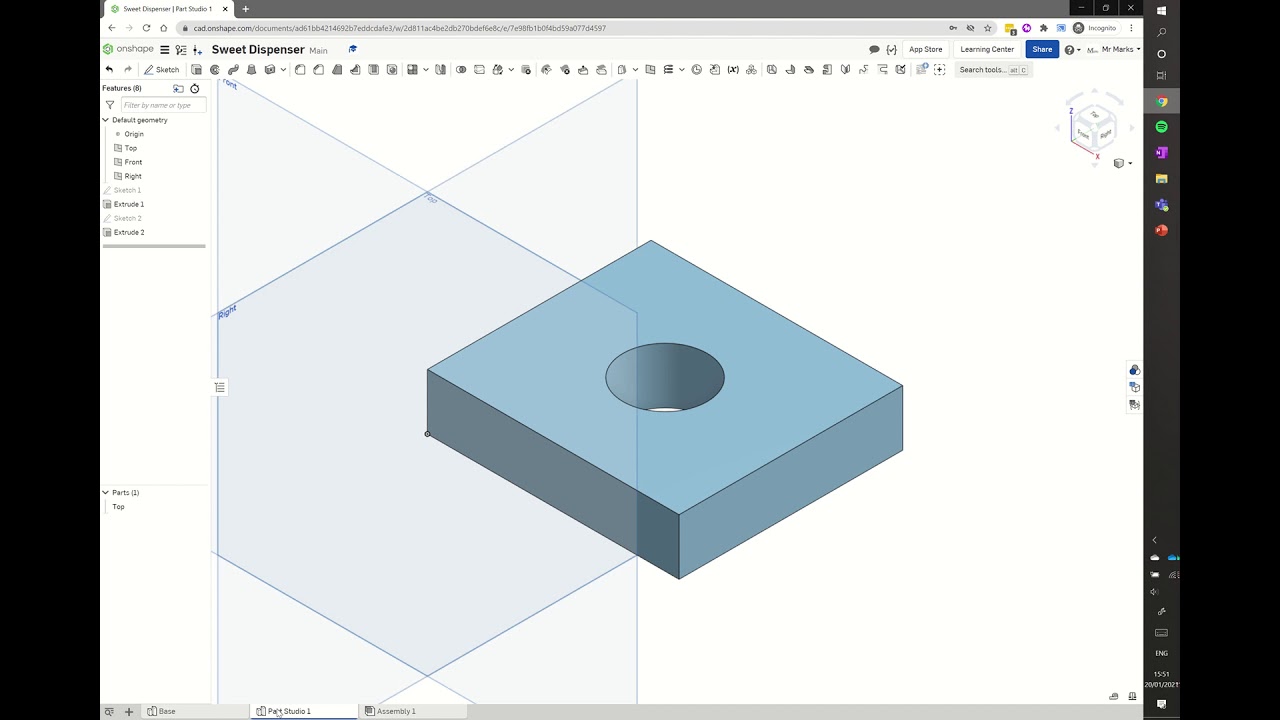Select the Front plane in feature list
Screen dimensions: 1280x720
click(133, 162)
